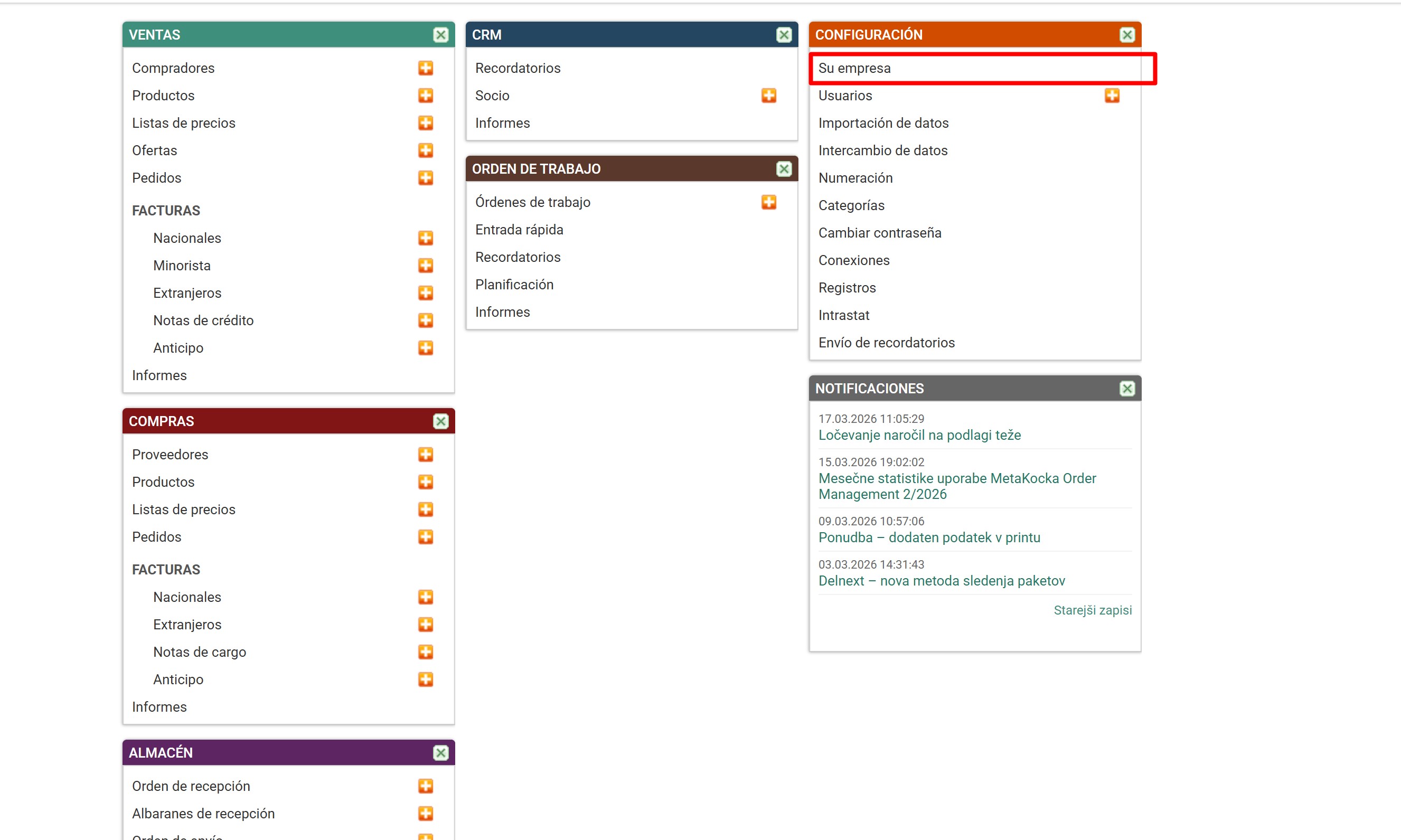Click plus icon beside Proveedores
The width and height of the screenshot is (1401, 840).
tap(426, 455)
